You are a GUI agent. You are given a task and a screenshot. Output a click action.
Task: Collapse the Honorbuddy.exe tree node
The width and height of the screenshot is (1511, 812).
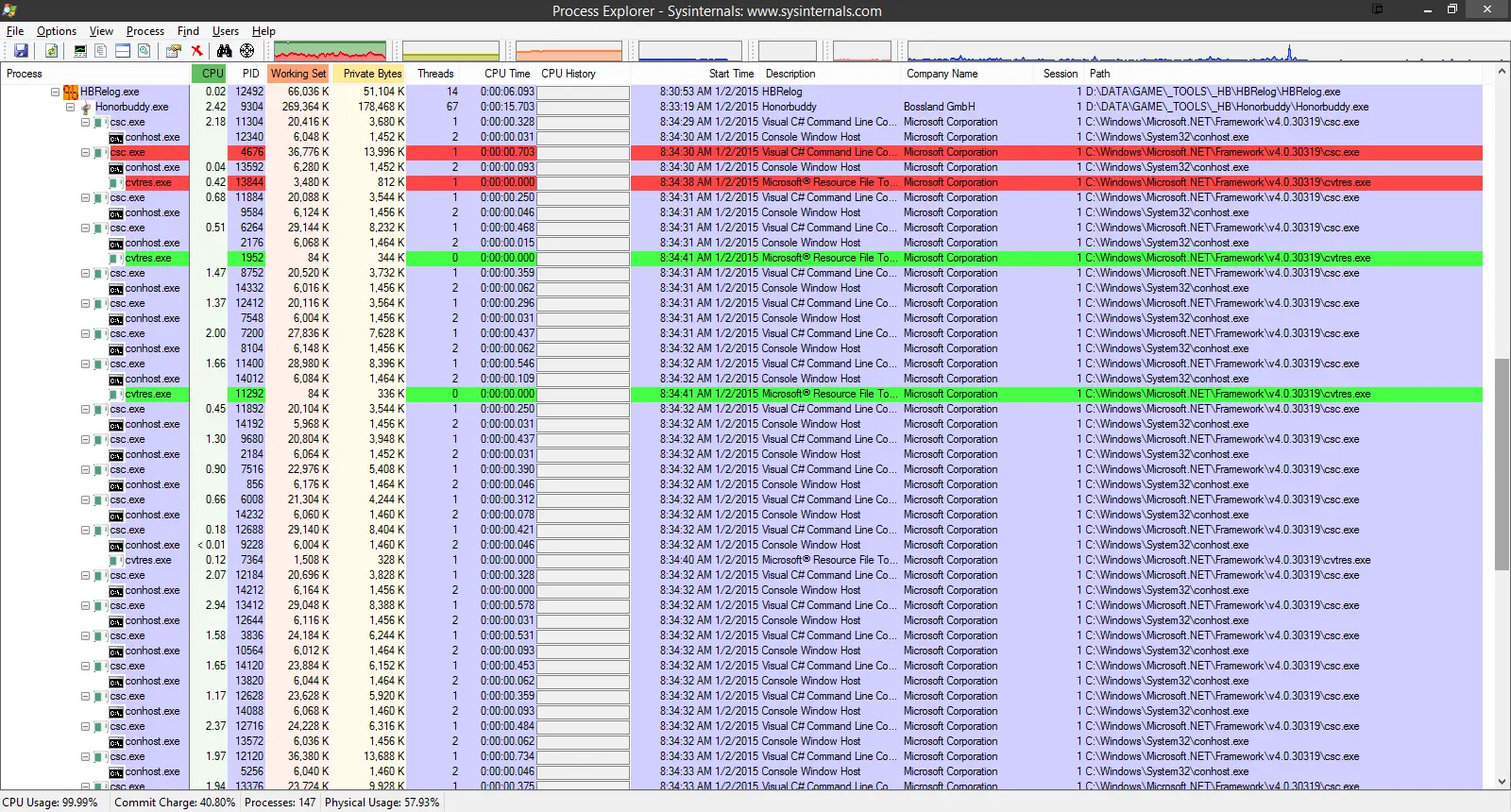click(70, 107)
